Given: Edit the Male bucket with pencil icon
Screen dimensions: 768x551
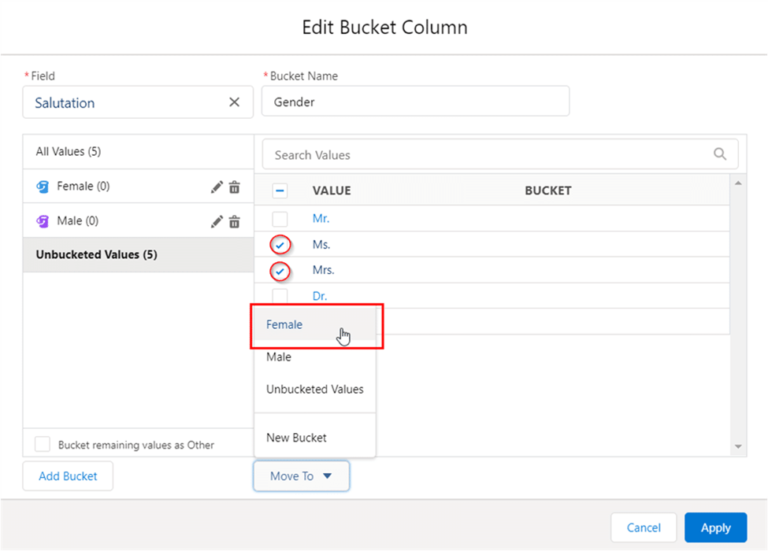Looking at the screenshot, I should click(216, 221).
